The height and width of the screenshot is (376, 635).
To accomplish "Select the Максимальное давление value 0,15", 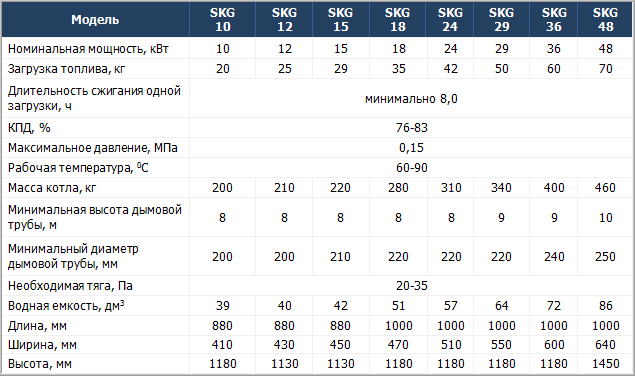I will pos(411,147).
